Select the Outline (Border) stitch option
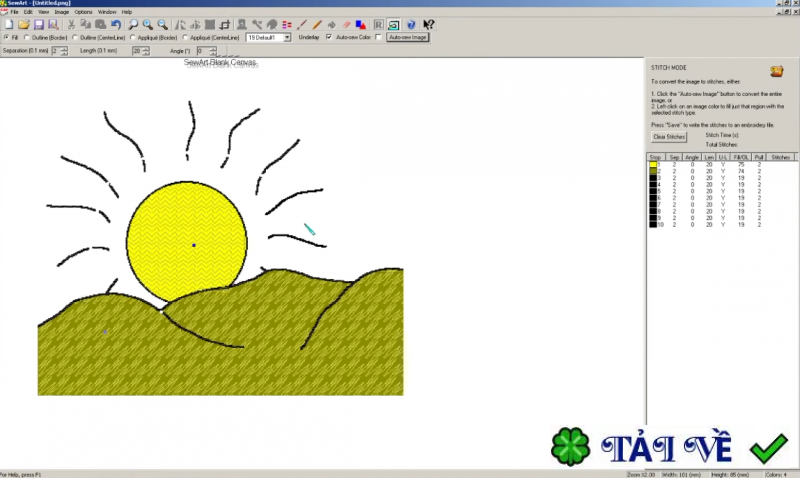Screen dimensions: 800x478 (x=26, y=37)
